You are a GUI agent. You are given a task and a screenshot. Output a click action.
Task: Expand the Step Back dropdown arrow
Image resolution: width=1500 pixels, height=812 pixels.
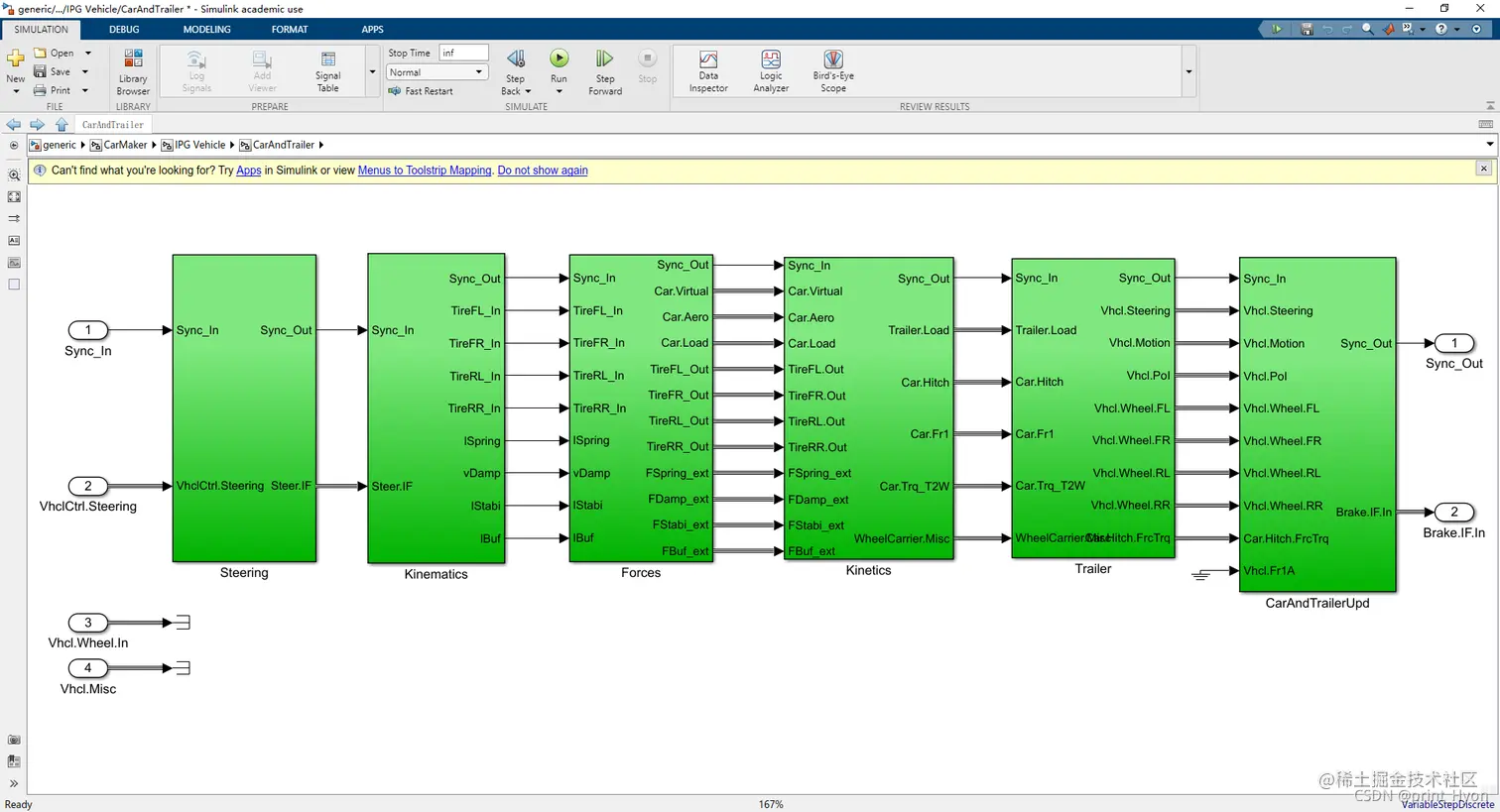point(528,91)
